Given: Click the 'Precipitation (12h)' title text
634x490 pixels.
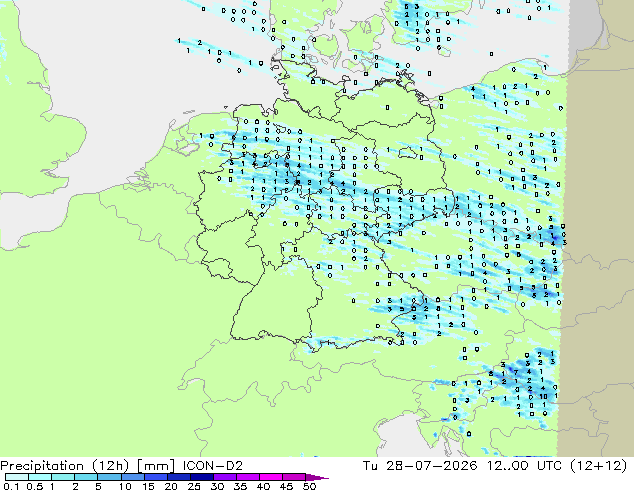Looking at the screenshot, I should pos(65,466).
